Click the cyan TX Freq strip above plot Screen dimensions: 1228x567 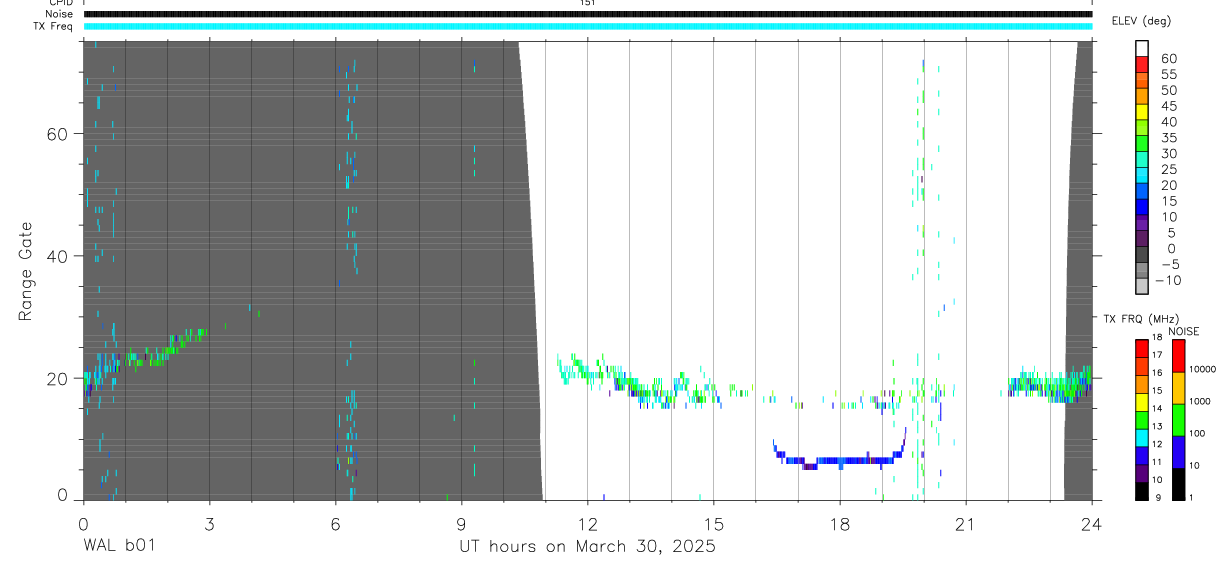point(588,26)
